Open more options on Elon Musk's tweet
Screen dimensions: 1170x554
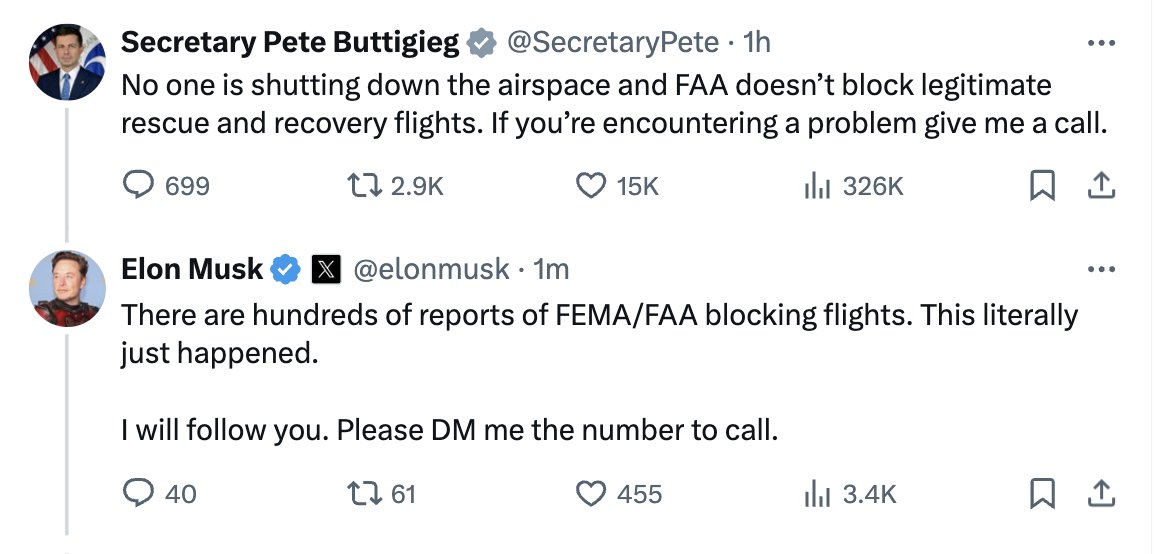[x=1101, y=270]
